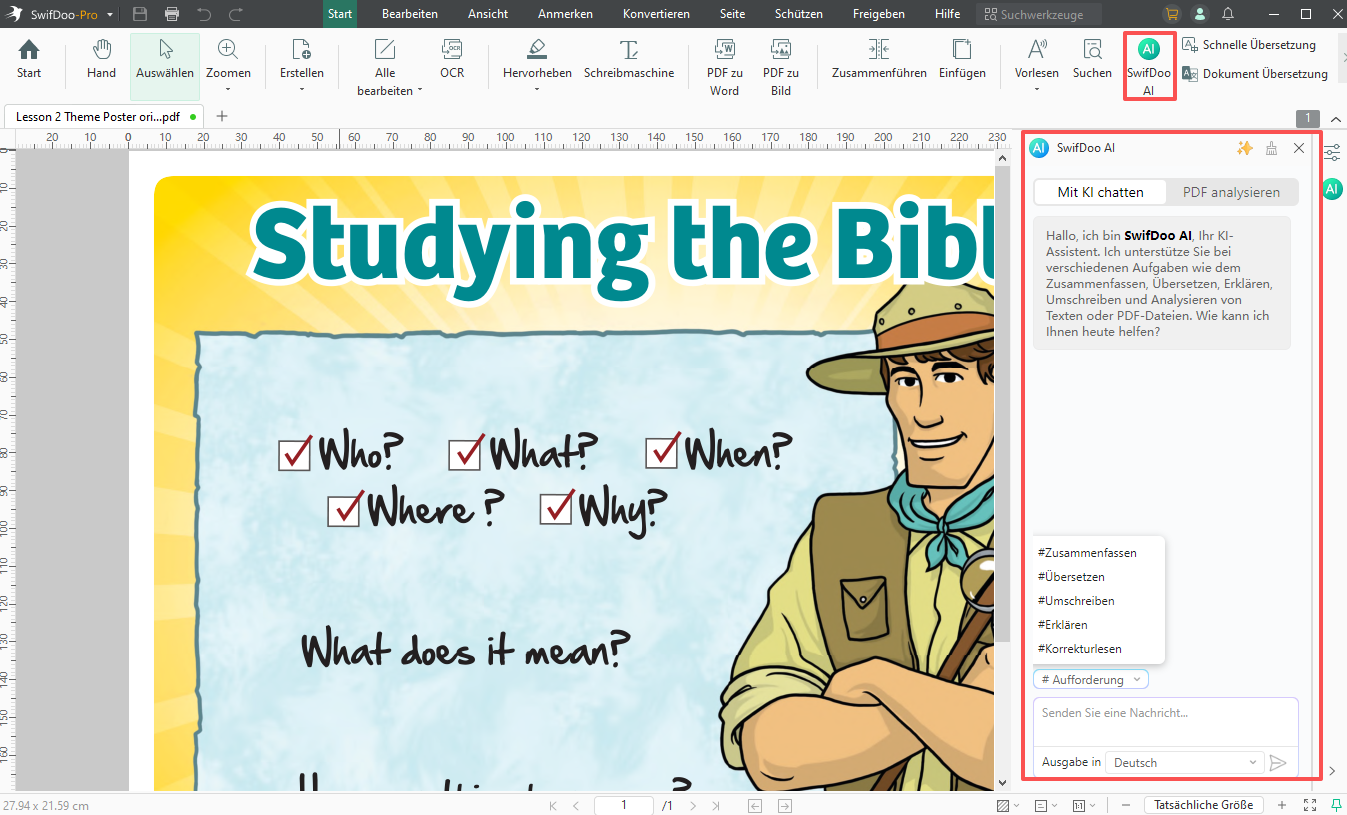Click the Senden Sie eine Nachricht field
Image resolution: width=1347 pixels, height=815 pixels.
pos(1165,720)
